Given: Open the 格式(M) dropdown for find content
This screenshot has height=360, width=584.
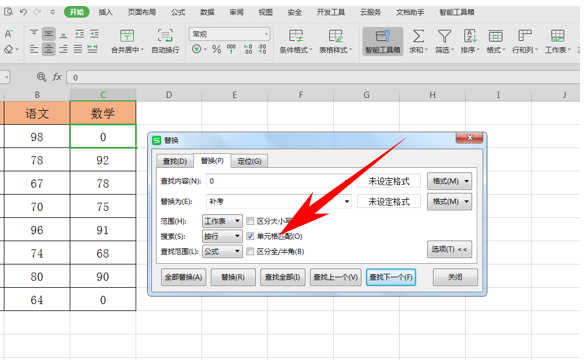Looking at the screenshot, I should pyautogui.click(x=450, y=181).
